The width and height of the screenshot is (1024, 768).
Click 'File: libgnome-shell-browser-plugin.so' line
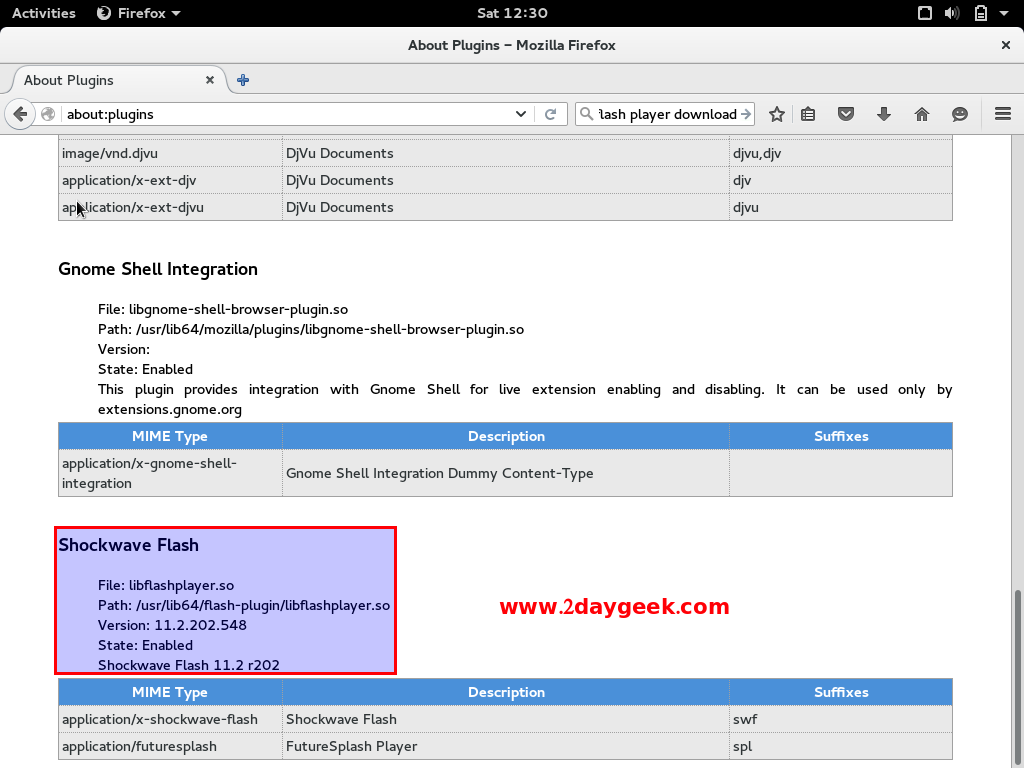pos(223,309)
